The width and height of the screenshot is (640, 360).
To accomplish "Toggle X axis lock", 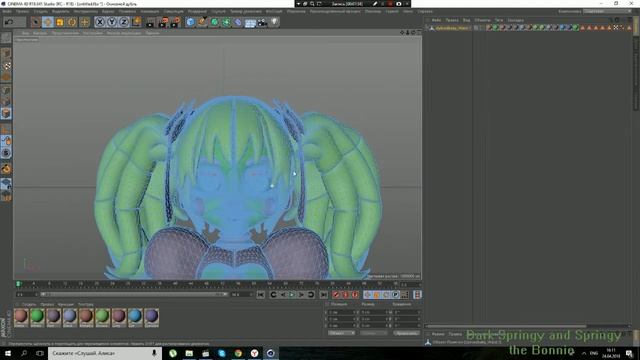I will pos(100,22).
